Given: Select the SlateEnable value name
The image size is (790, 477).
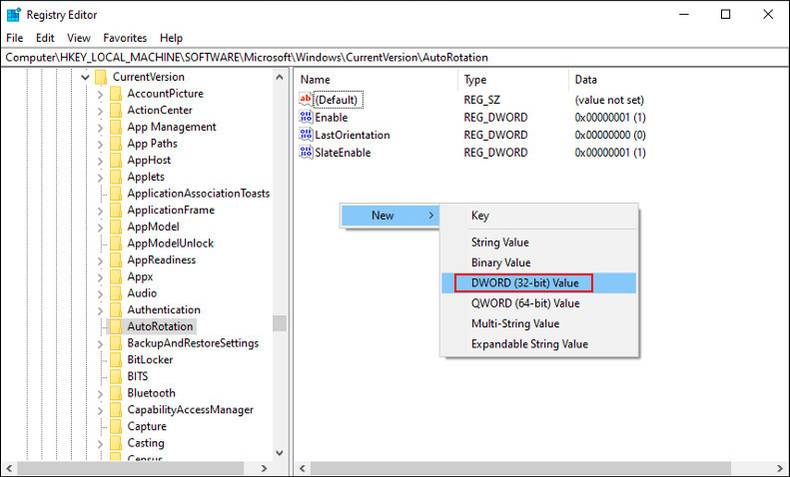Looking at the screenshot, I should [x=343, y=153].
